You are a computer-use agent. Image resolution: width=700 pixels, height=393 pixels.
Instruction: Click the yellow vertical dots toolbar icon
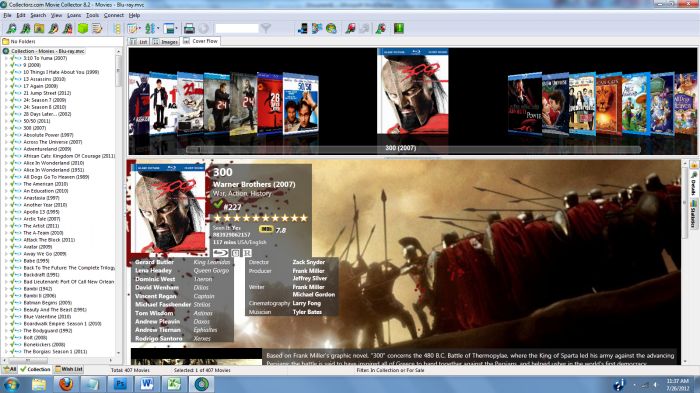117,29
